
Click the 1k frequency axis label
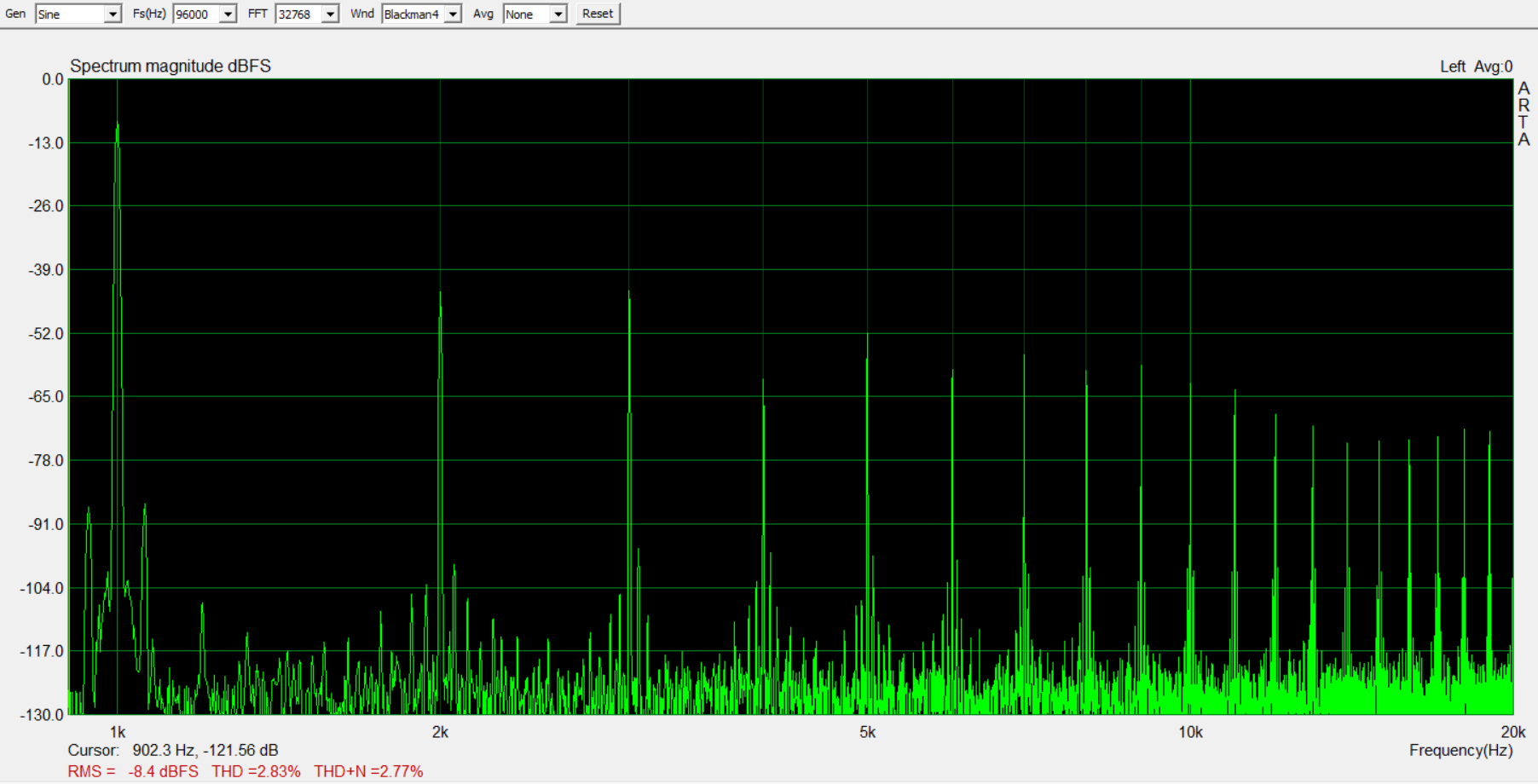coord(118,732)
